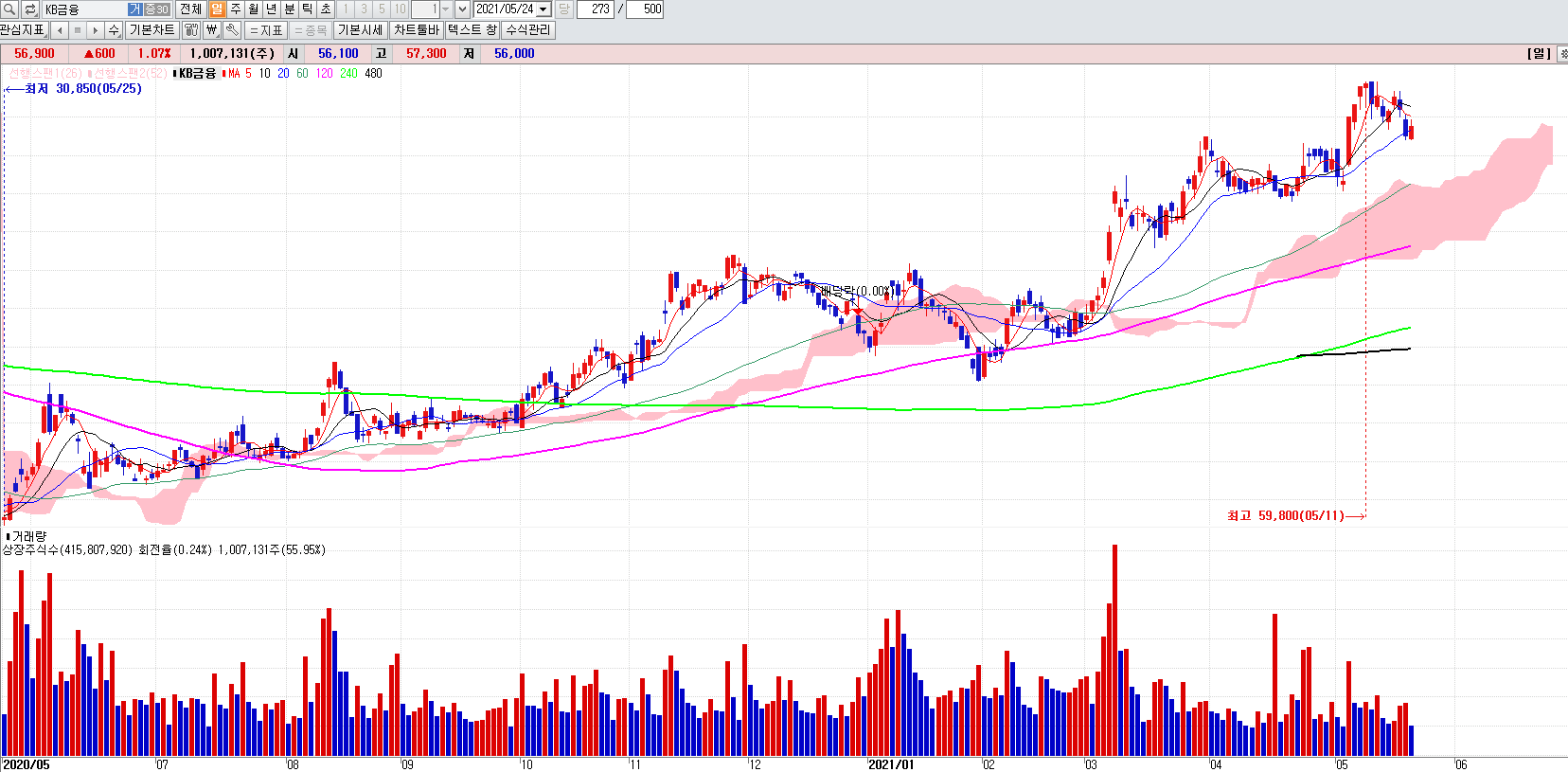Click the low price 56,000
Screen dimensions: 1568x772
coord(514,54)
